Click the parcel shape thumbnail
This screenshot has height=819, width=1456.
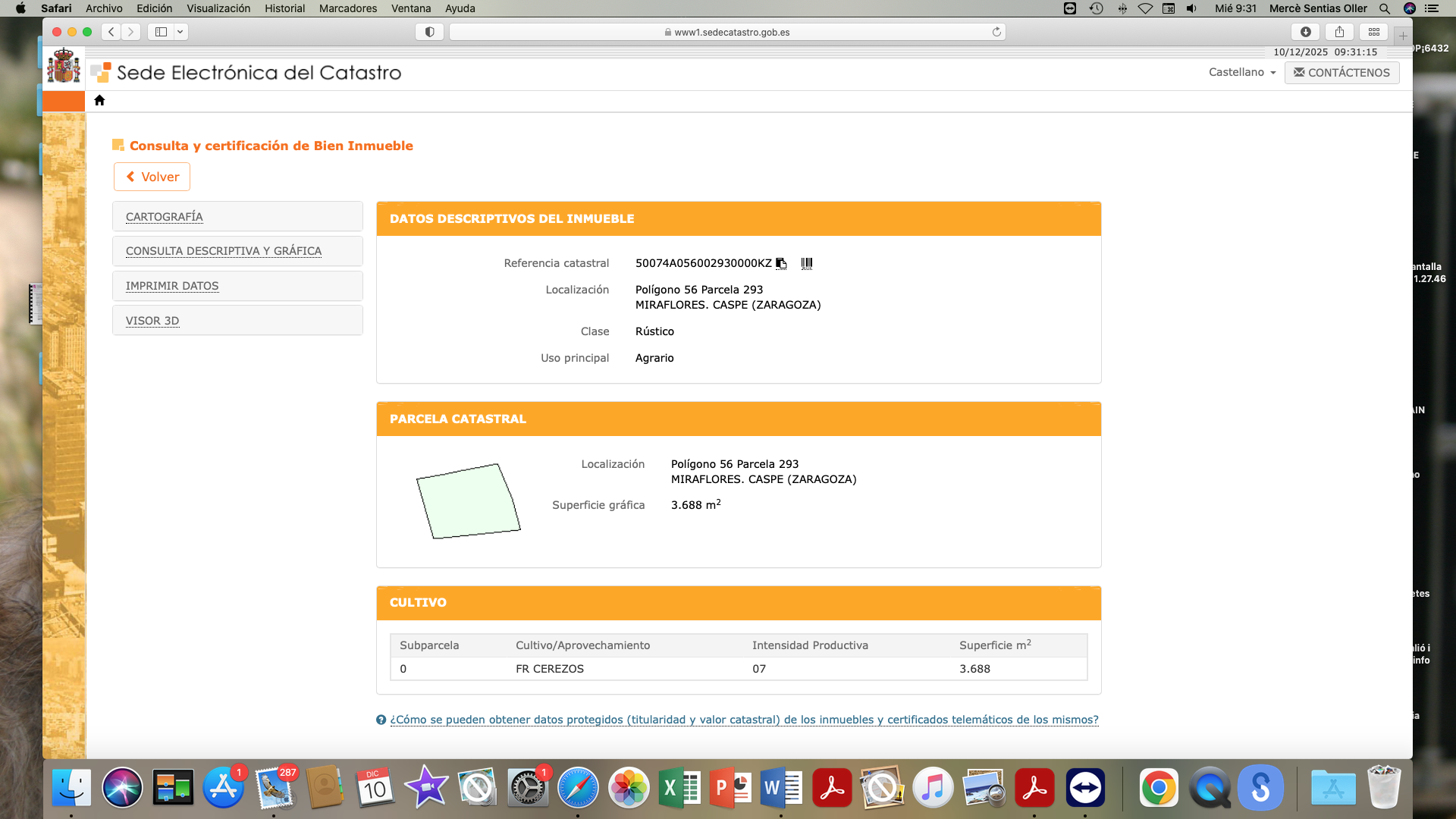click(468, 501)
